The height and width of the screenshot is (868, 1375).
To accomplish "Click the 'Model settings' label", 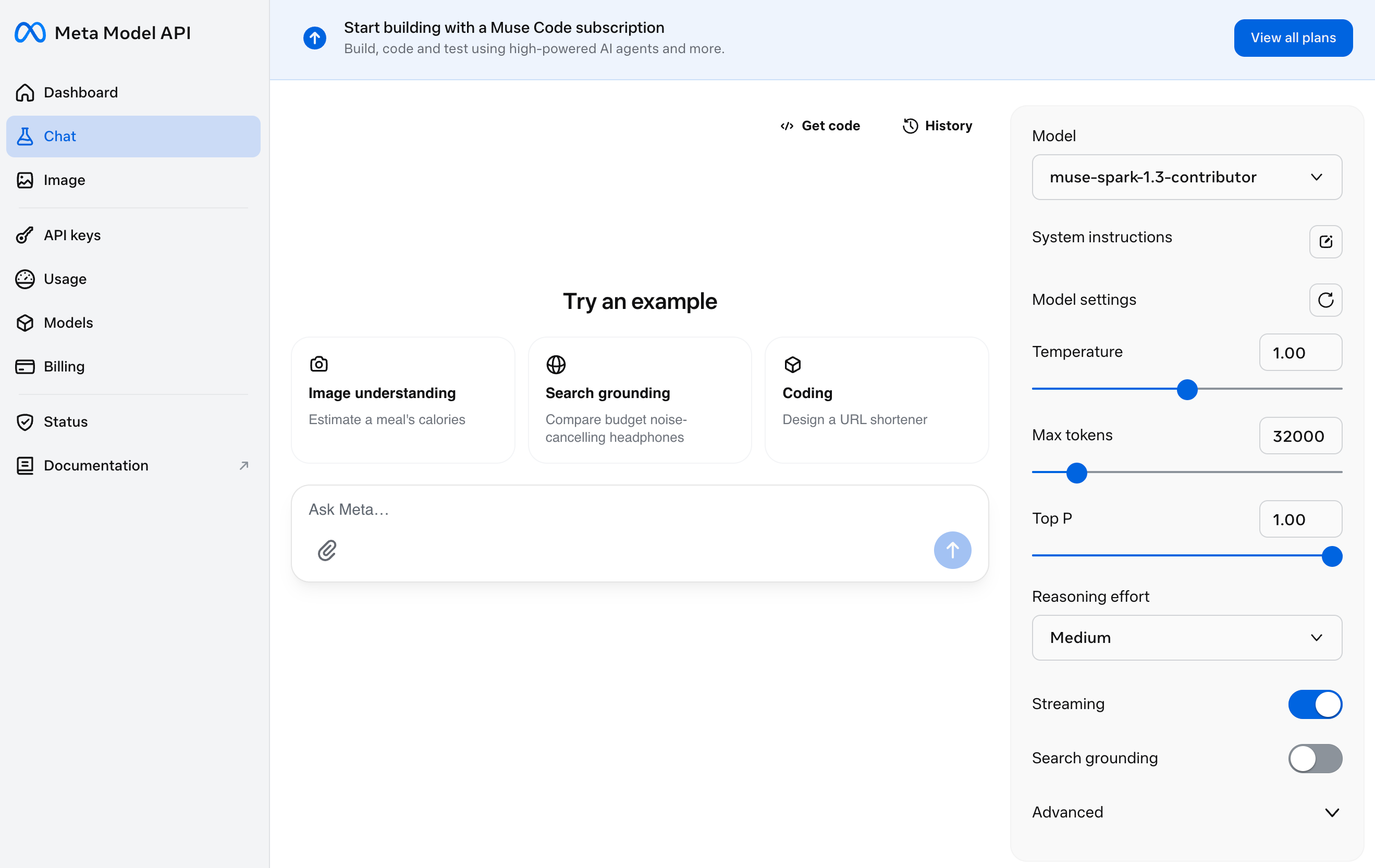I will coord(1084,300).
